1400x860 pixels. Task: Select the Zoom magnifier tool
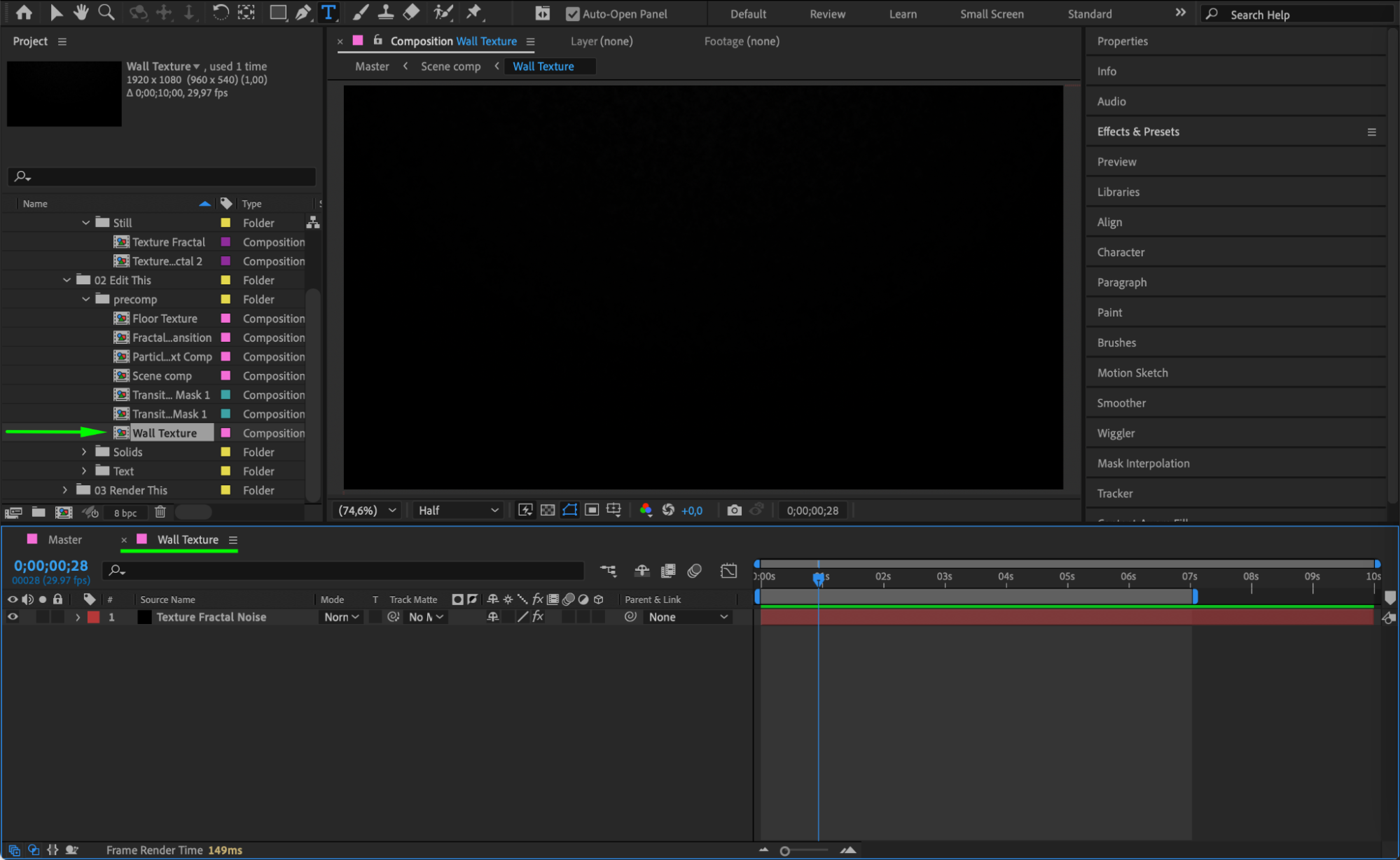(x=106, y=13)
